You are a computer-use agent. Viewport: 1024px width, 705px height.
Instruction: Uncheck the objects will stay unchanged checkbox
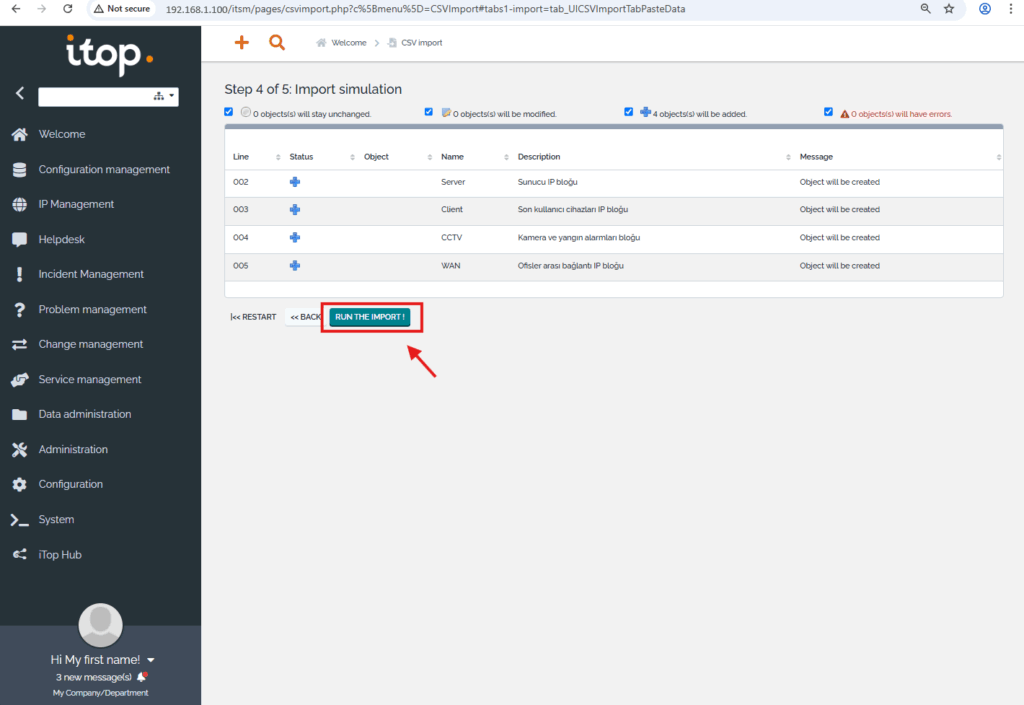pos(229,112)
